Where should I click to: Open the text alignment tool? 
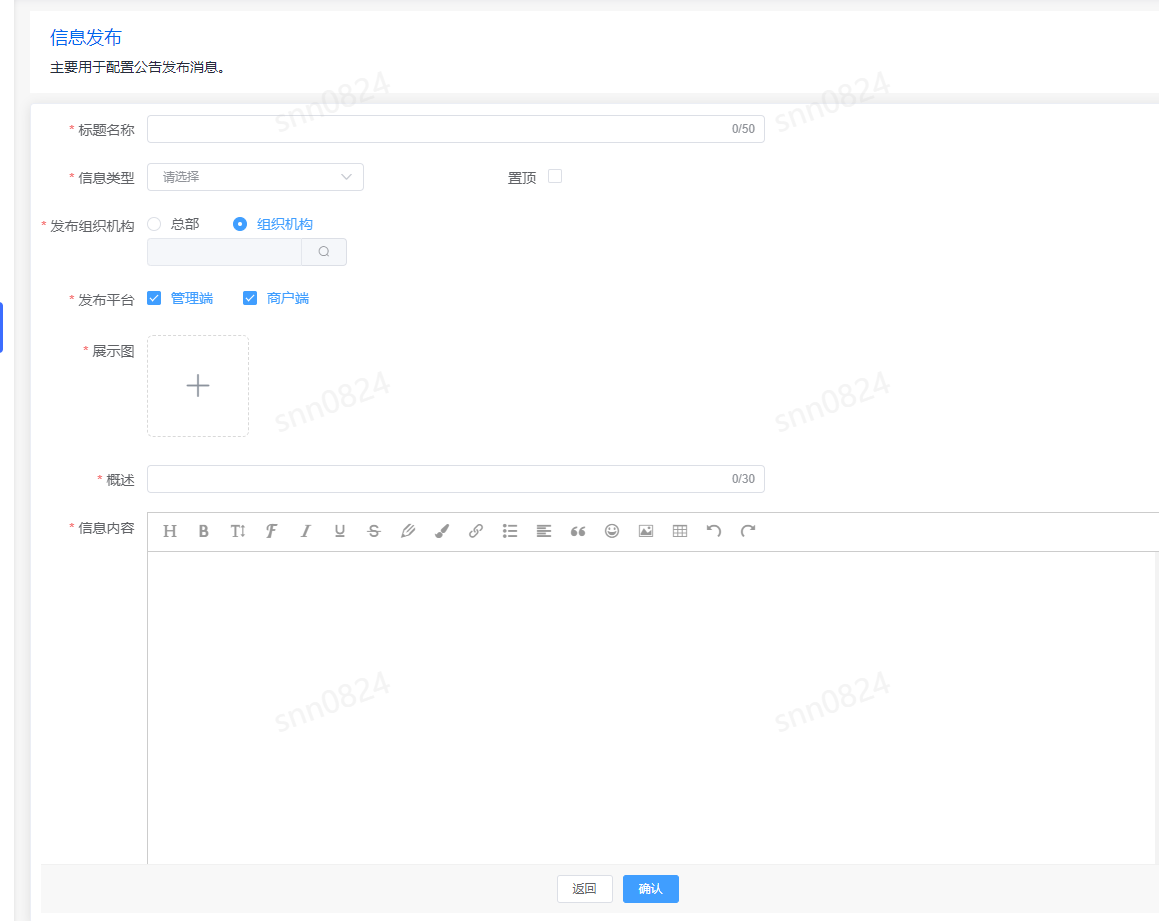click(x=544, y=531)
